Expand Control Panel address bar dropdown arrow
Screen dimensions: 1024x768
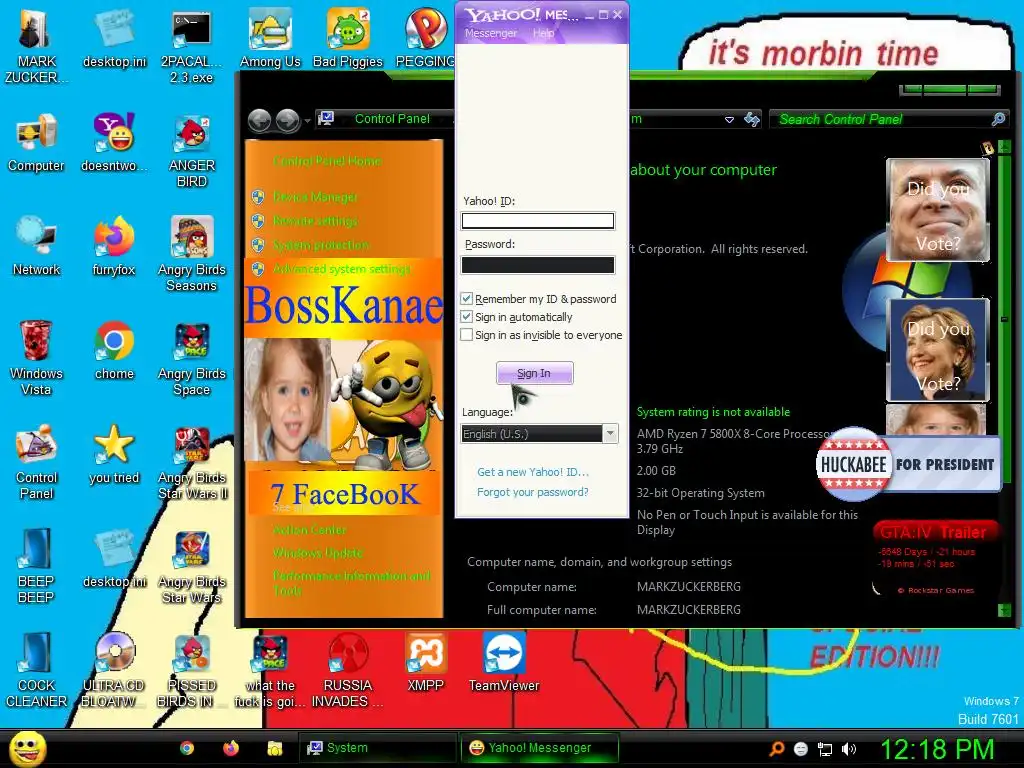coord(729,120)
